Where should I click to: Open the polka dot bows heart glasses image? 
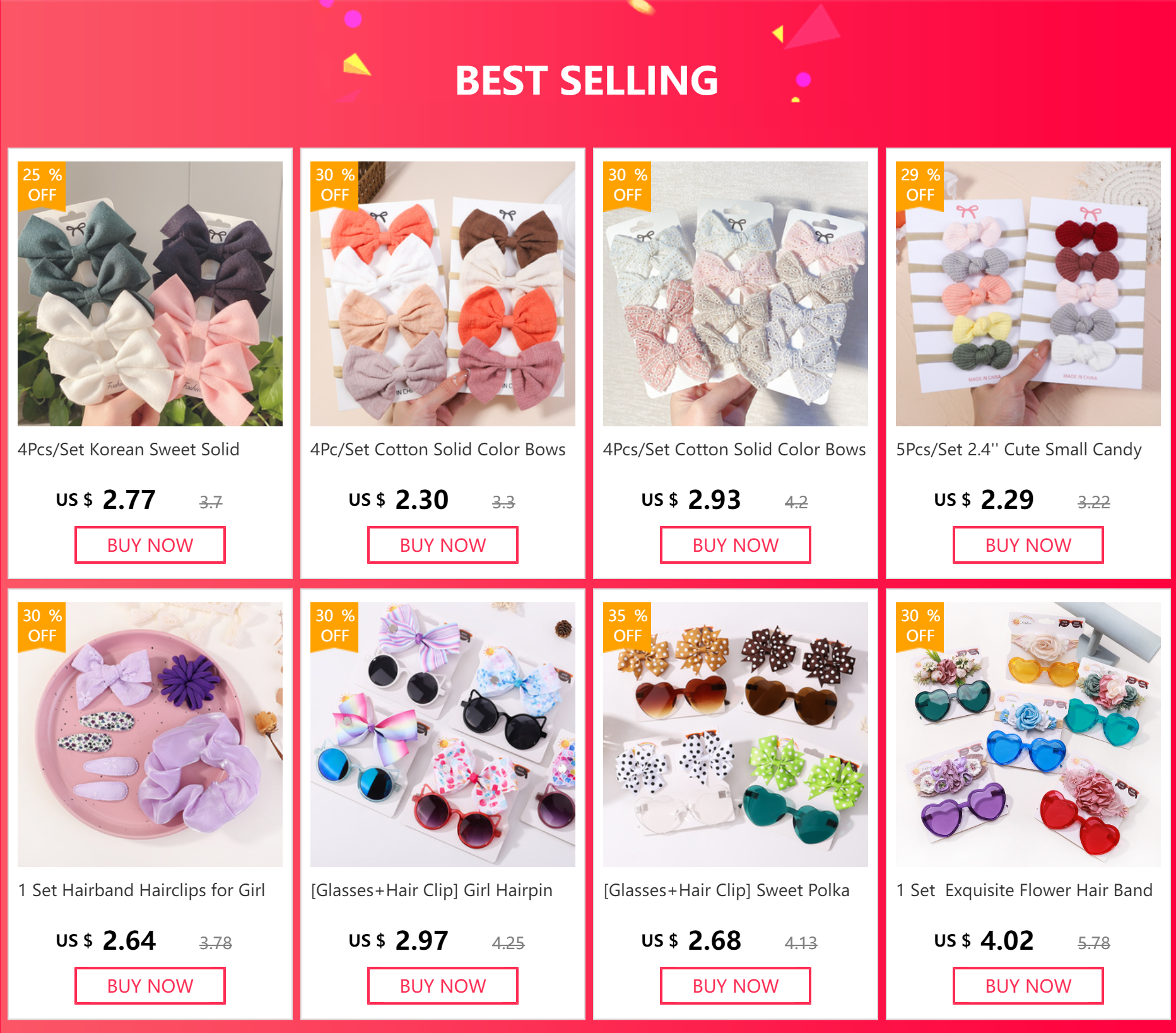[736, 735]
